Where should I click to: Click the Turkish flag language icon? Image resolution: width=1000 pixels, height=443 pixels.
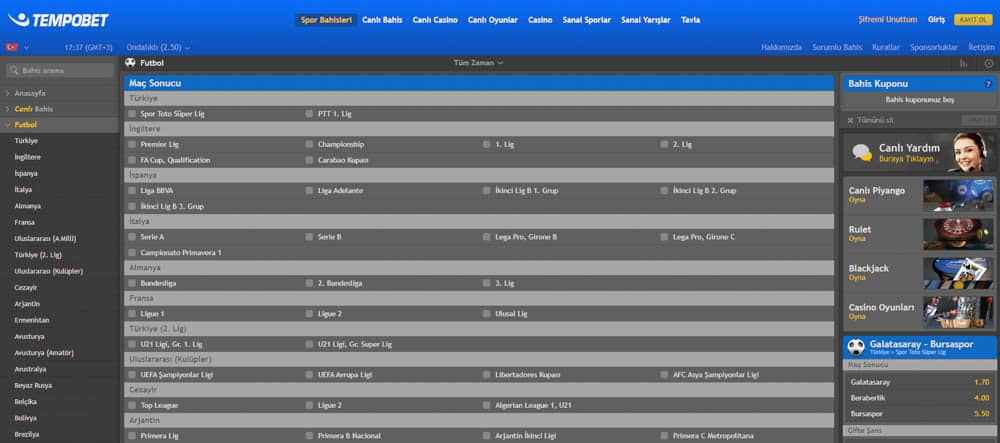[11, 47]
